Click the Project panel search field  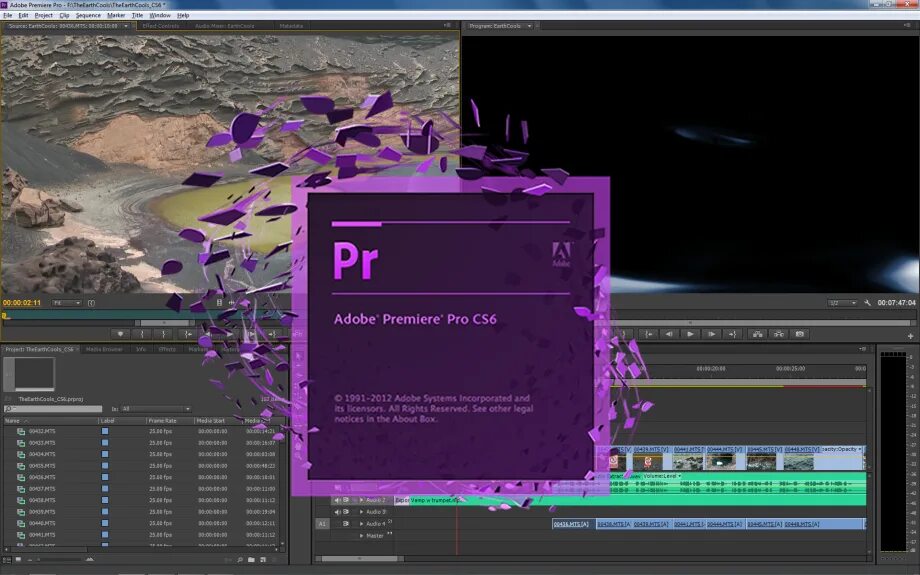pyautogui.click(x=53, y=409)
